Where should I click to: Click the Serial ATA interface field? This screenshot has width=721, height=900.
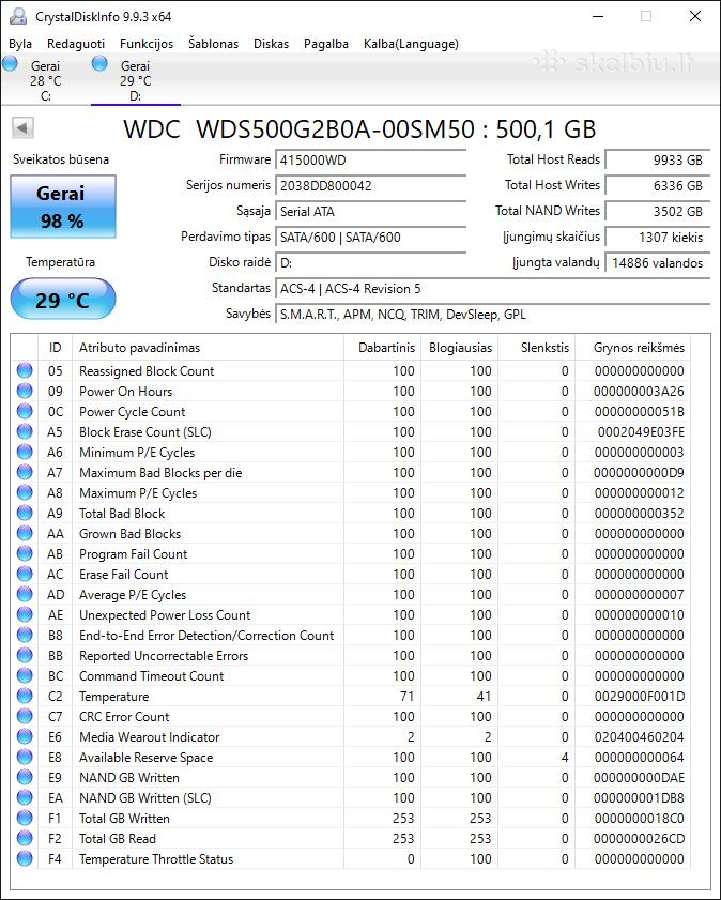coord(371,211)
